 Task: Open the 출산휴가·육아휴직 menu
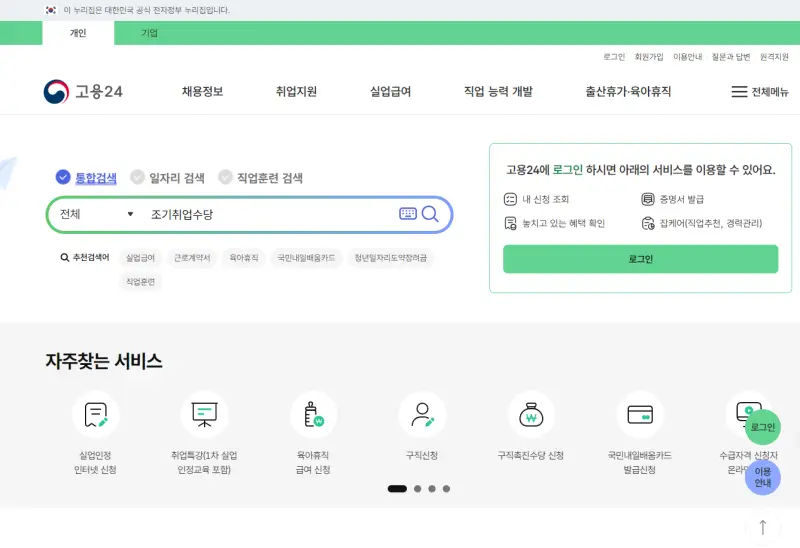click(x=628, y=92)
